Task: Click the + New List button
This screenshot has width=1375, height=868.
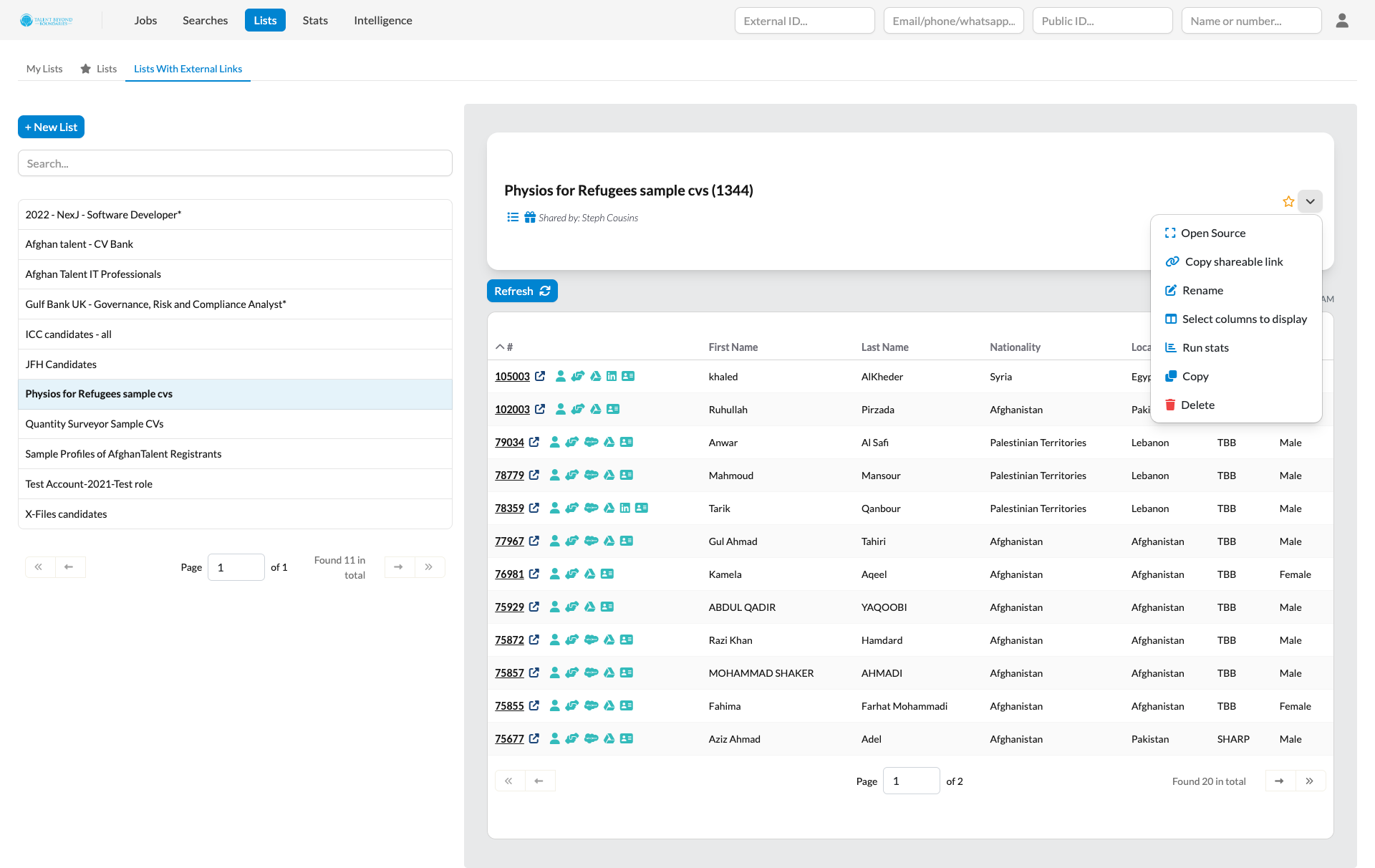Action: click(51, 127)
